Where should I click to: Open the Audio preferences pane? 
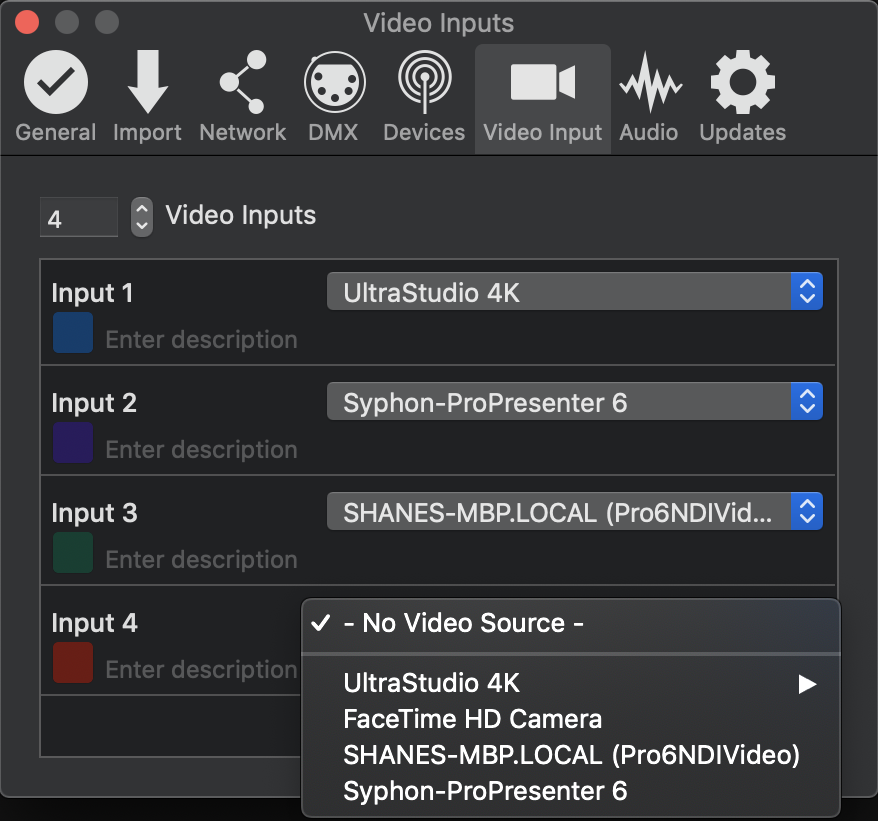[649, 97]
